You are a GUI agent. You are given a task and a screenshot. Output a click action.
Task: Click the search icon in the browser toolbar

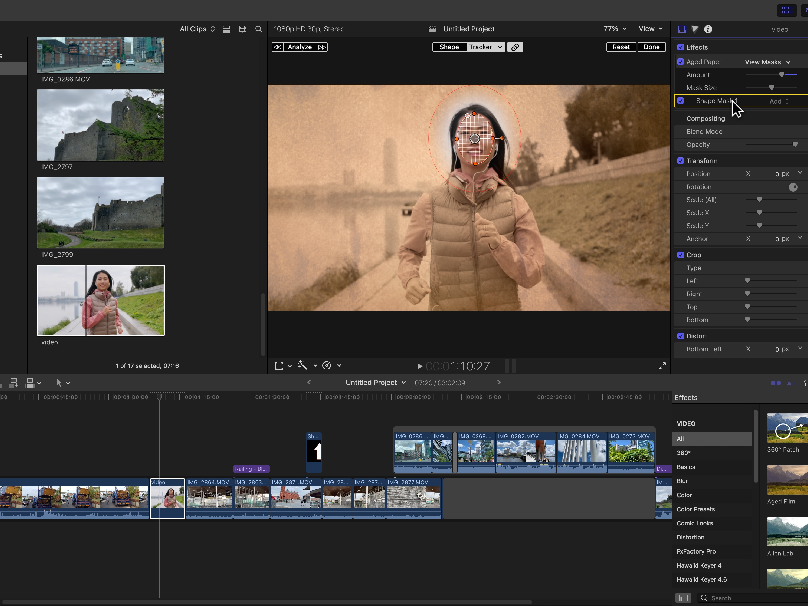tap(259, 29)
